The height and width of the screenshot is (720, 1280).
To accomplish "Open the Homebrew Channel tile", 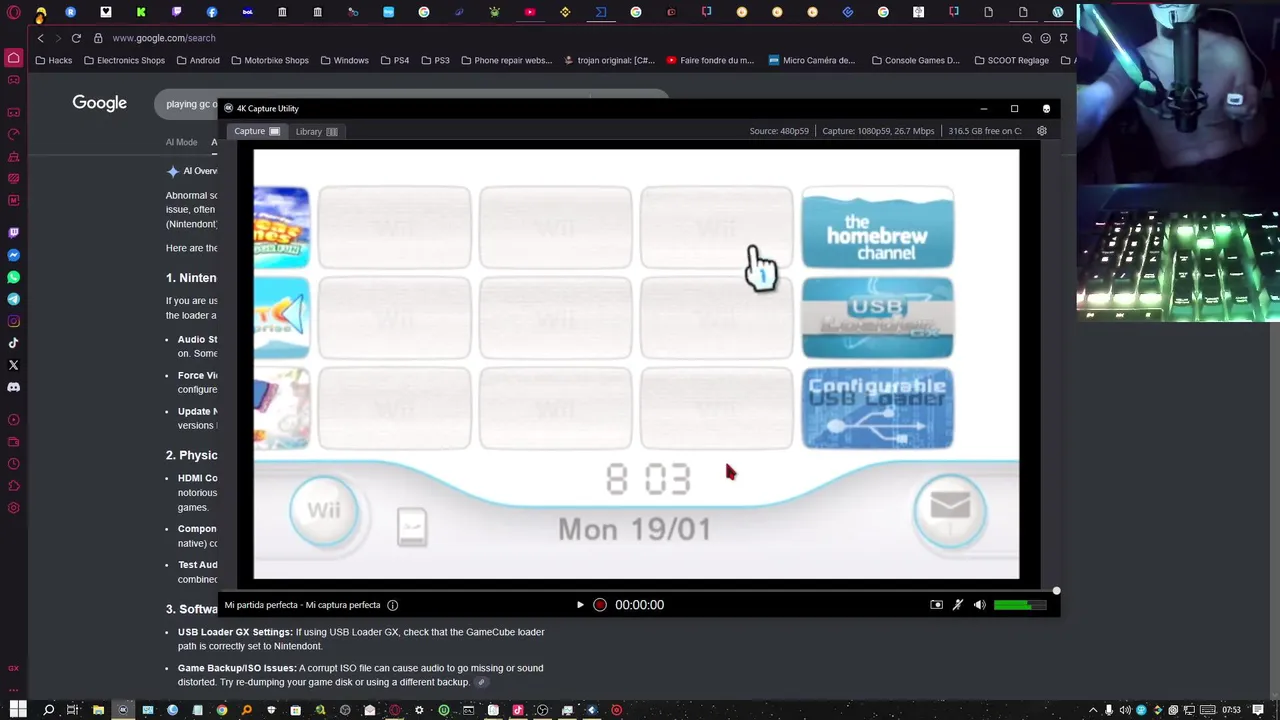I will click(877, 228).
